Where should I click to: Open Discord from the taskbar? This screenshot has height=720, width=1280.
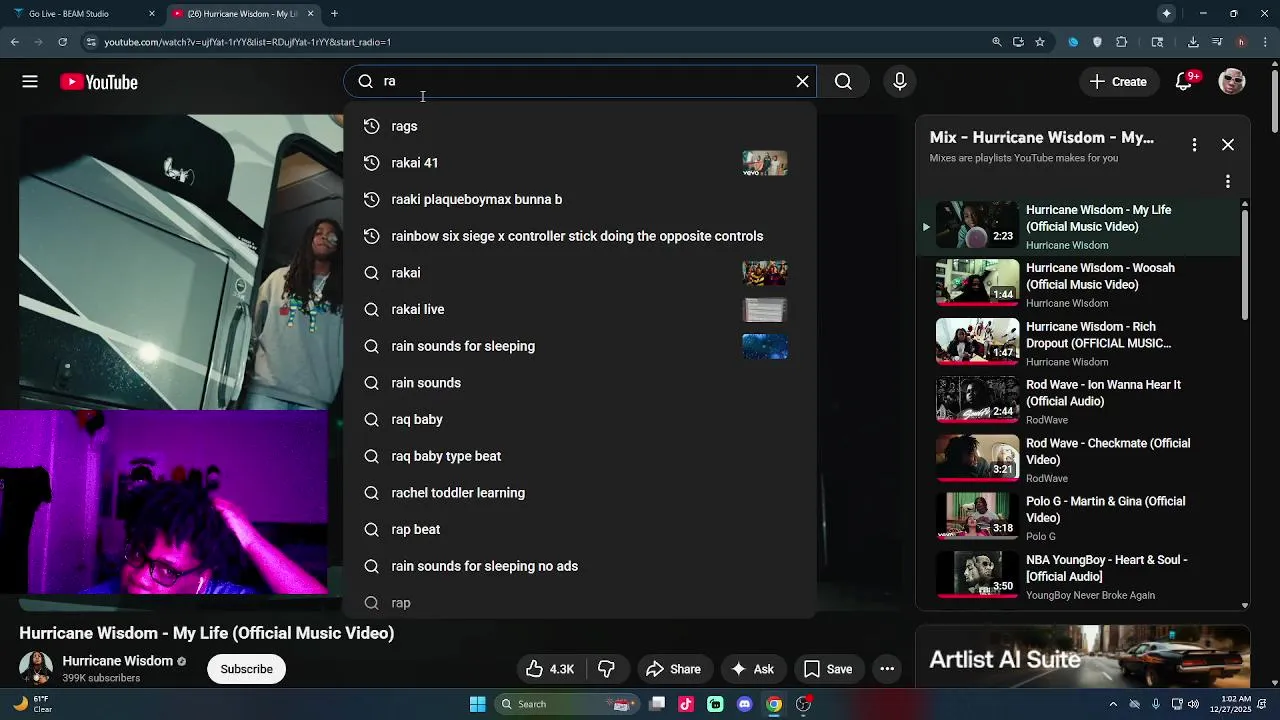[x=745, y=704]
